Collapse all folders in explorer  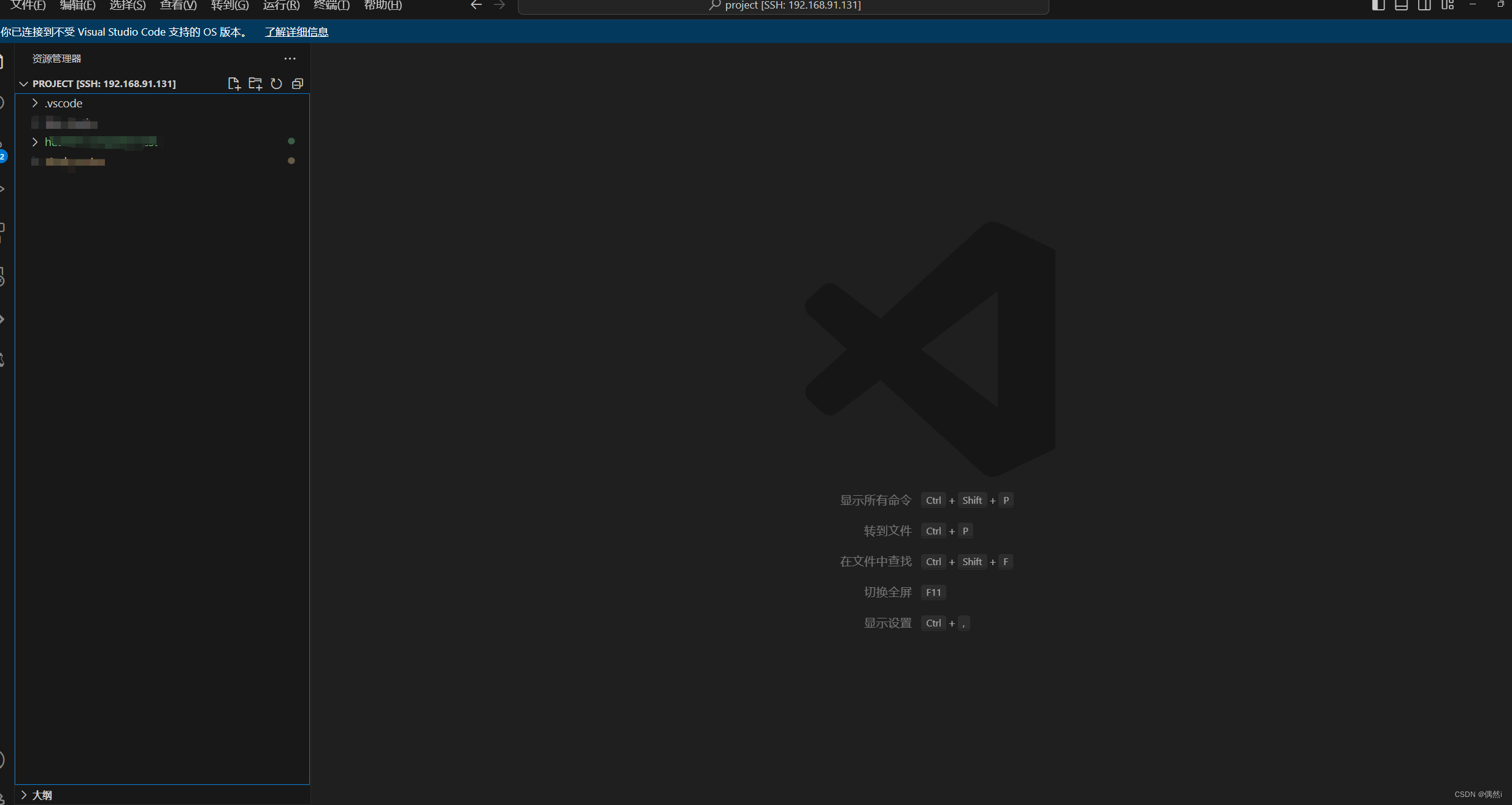coord(298,83)
